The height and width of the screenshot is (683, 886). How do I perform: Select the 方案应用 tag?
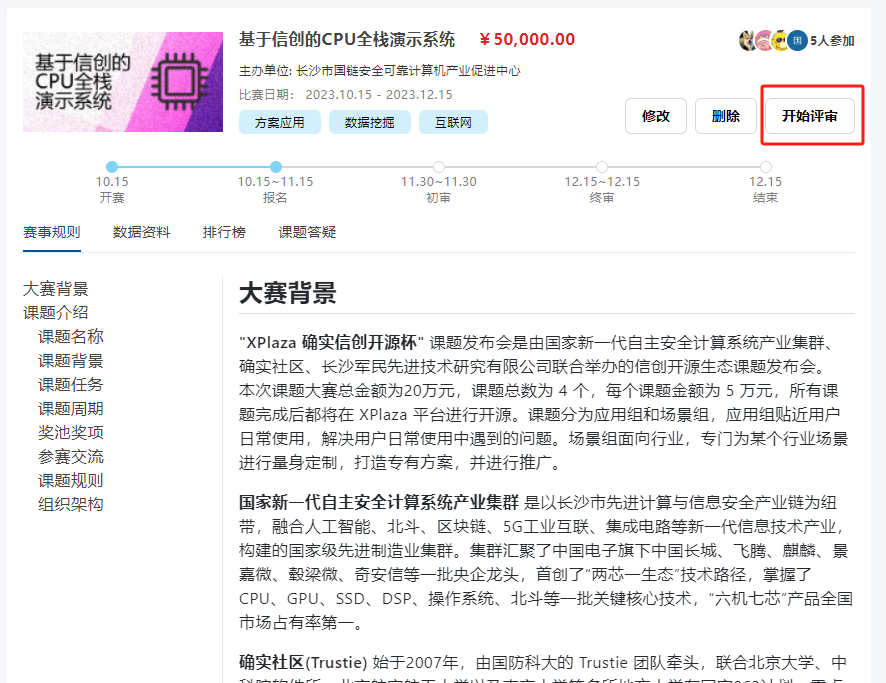point(279,122)
